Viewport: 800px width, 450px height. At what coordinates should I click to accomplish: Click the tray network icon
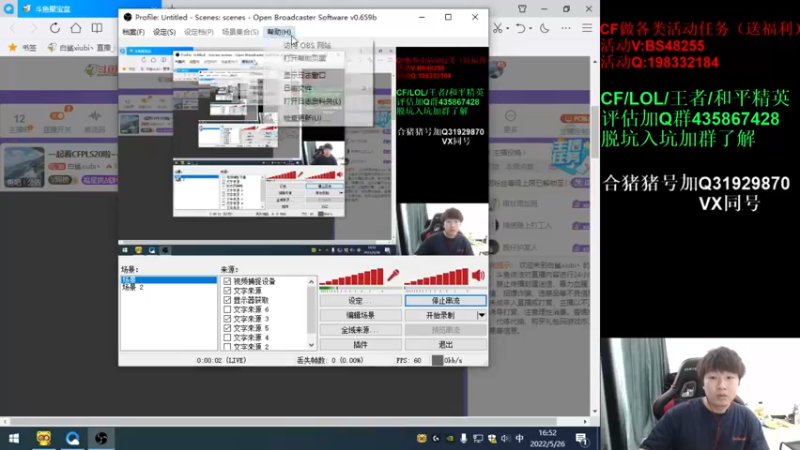point(478,438)
